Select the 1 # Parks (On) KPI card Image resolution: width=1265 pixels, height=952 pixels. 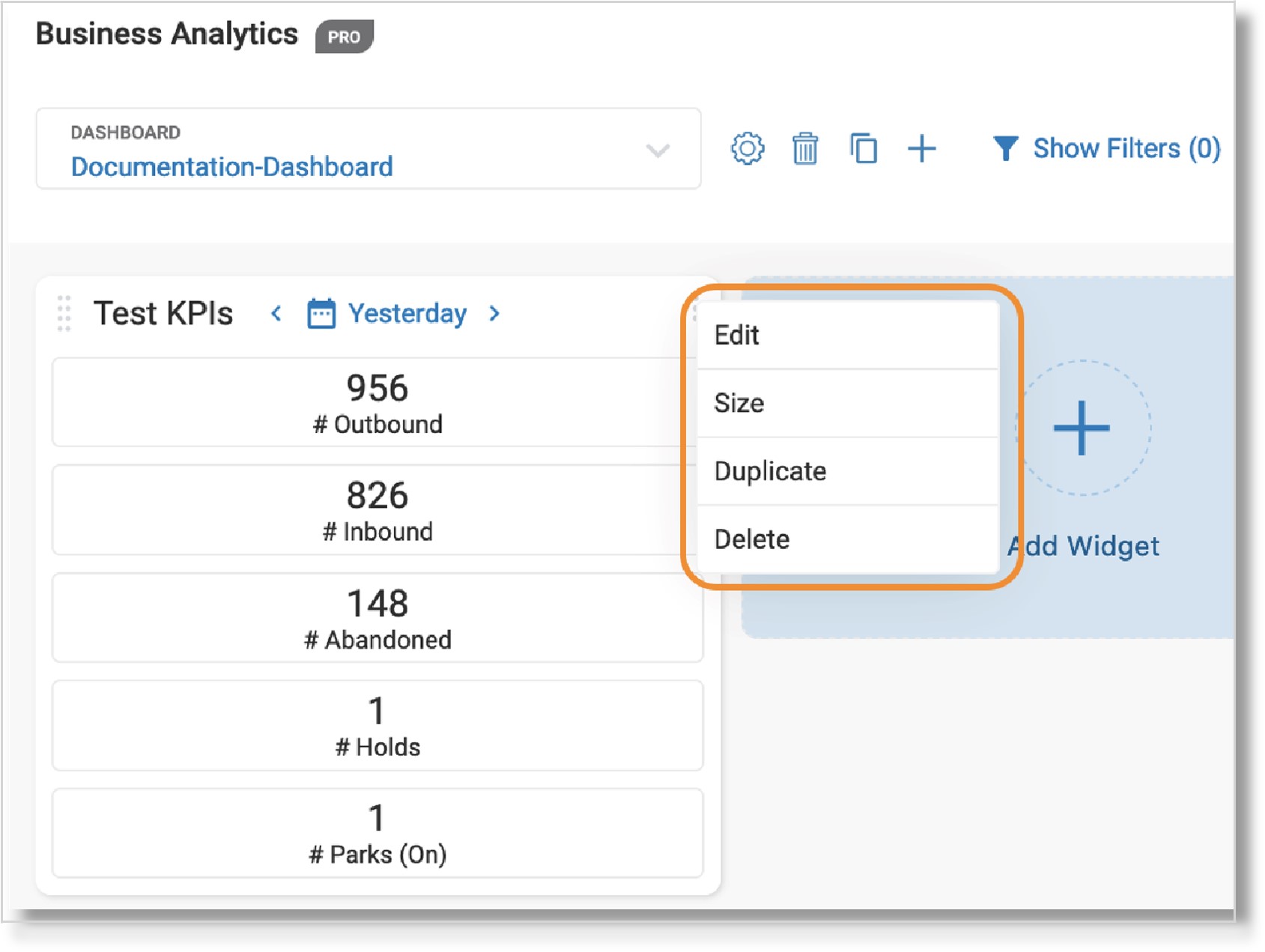(377, 833)
